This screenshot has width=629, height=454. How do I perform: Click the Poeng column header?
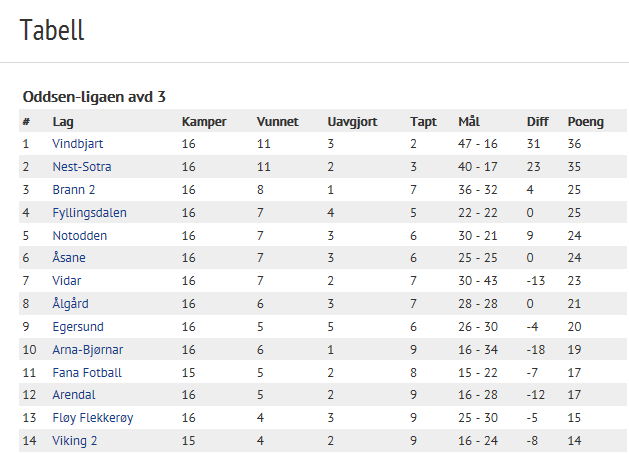pyautogui.click(x=585, y=122)
